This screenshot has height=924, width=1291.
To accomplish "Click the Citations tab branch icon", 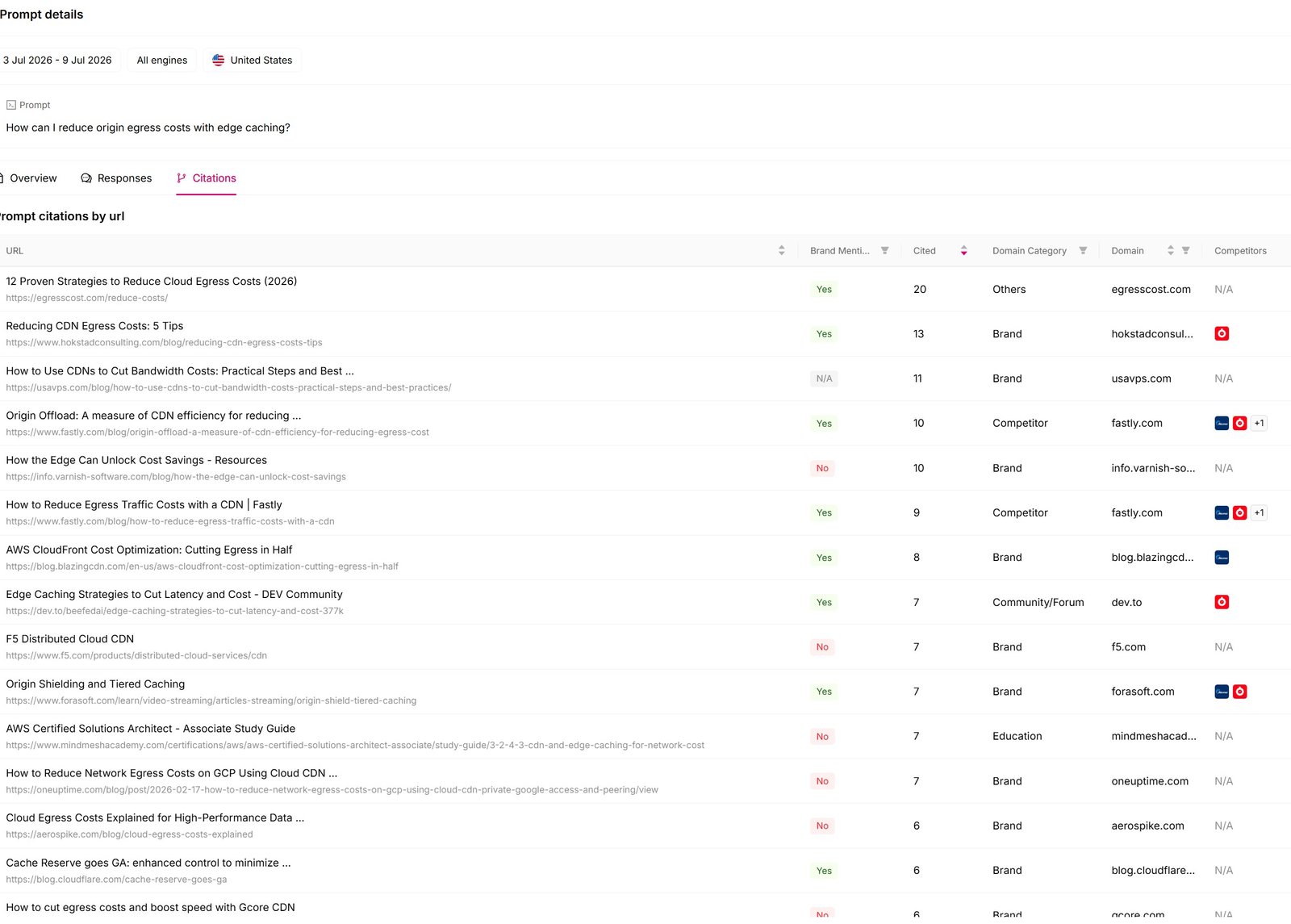I will pyautogui.click(x=182, y=178).
